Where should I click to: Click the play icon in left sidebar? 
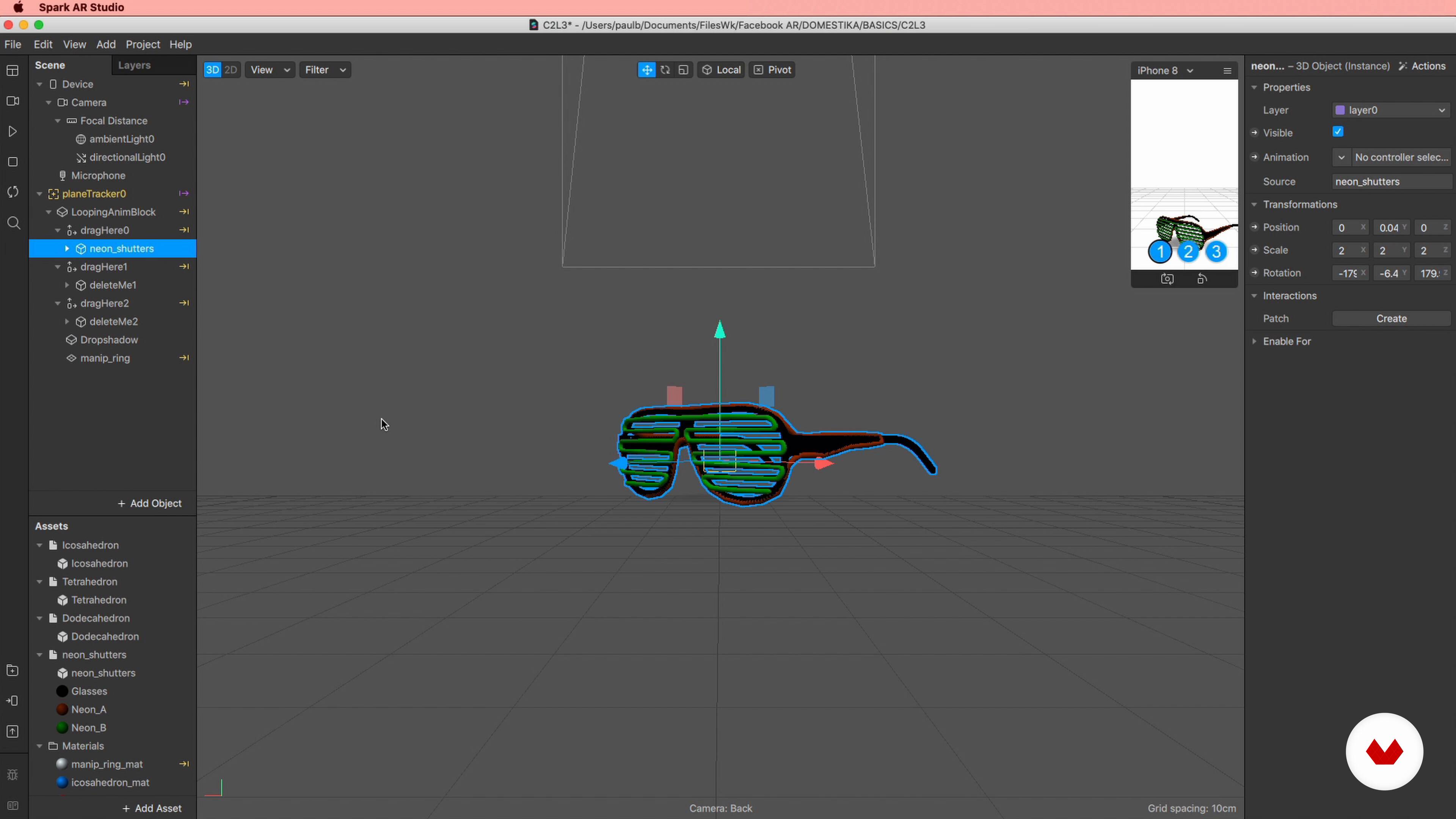tap(13, 131)
